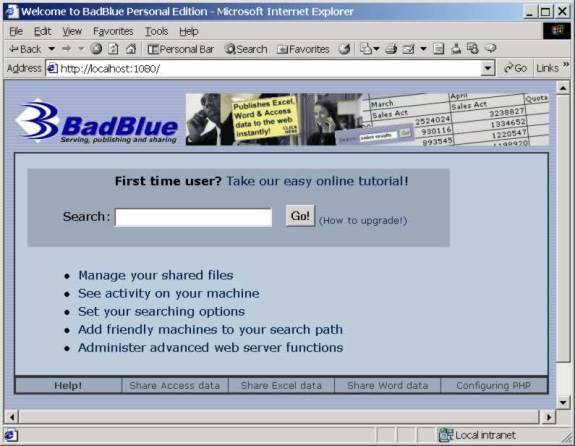575x446 pixels.
Task: Open the File menu
Action: tap(16, 32)
